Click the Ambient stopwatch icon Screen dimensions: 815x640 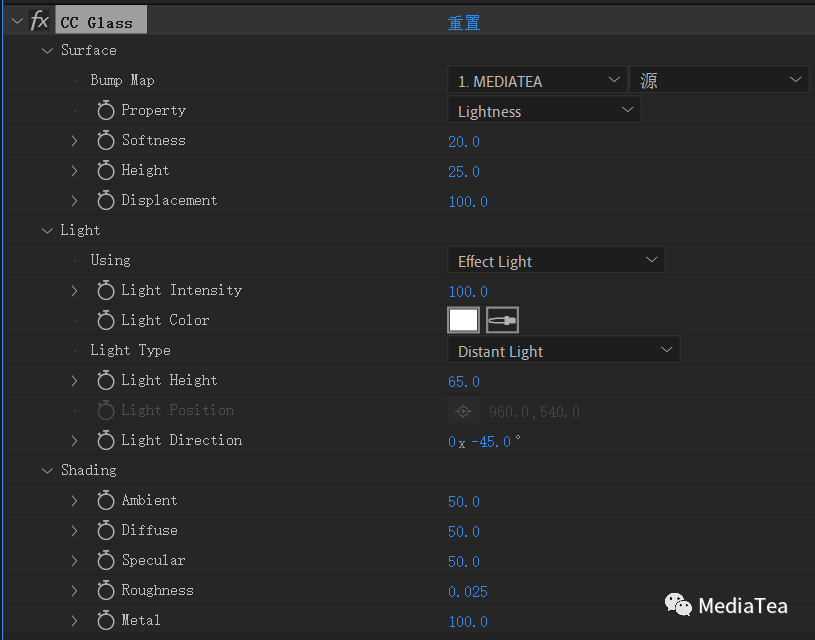pyautogui.click(x=106, y=500)
